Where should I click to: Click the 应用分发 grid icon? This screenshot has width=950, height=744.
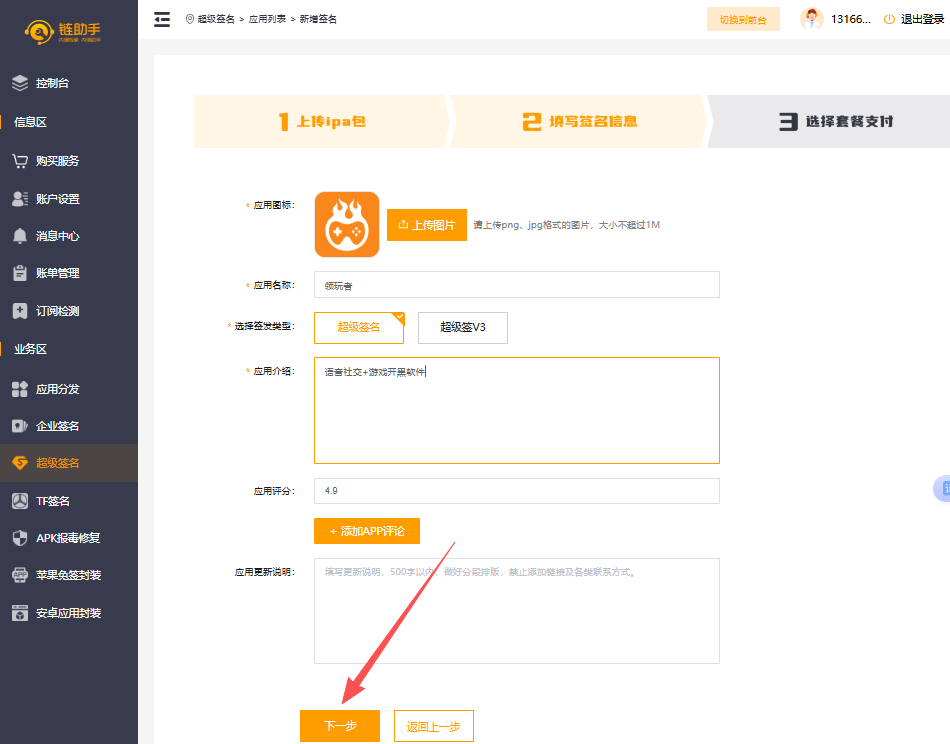click(x=20, y=389)
